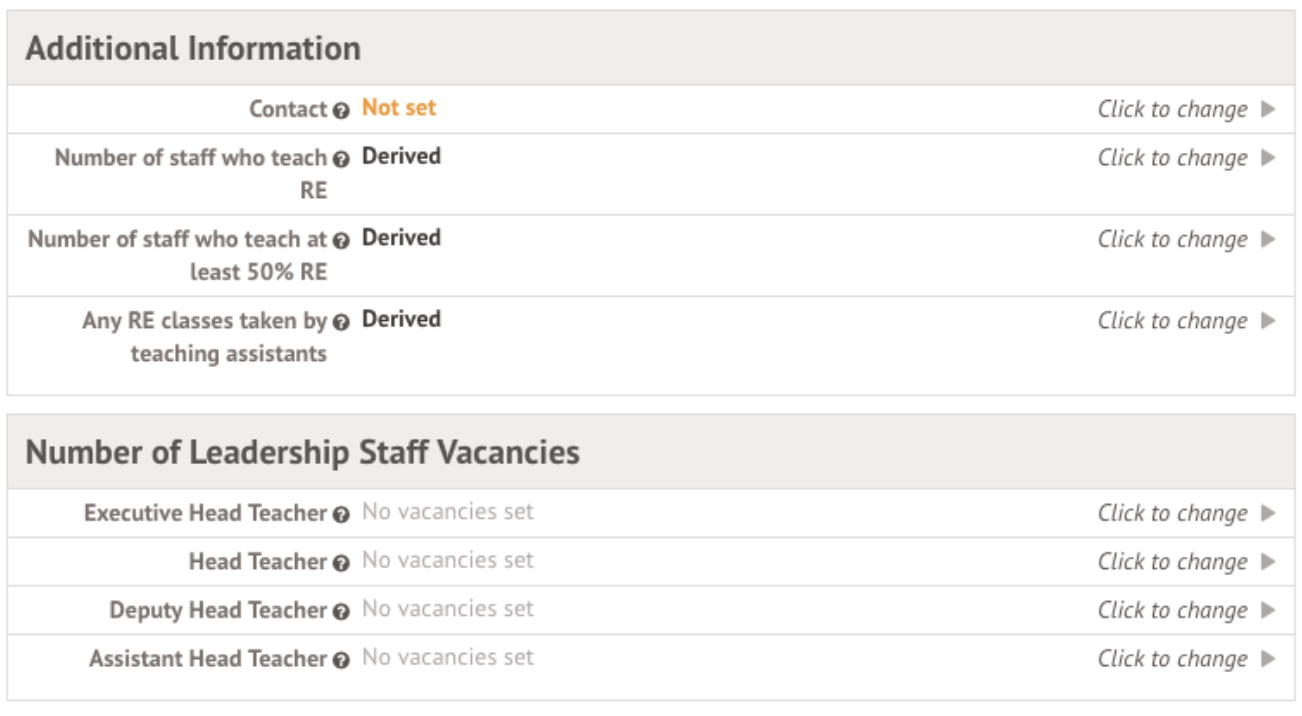Viewport: 1302px width, 716px height.
Task: Open the Head Teacher help icon
Action: [342, 563]
